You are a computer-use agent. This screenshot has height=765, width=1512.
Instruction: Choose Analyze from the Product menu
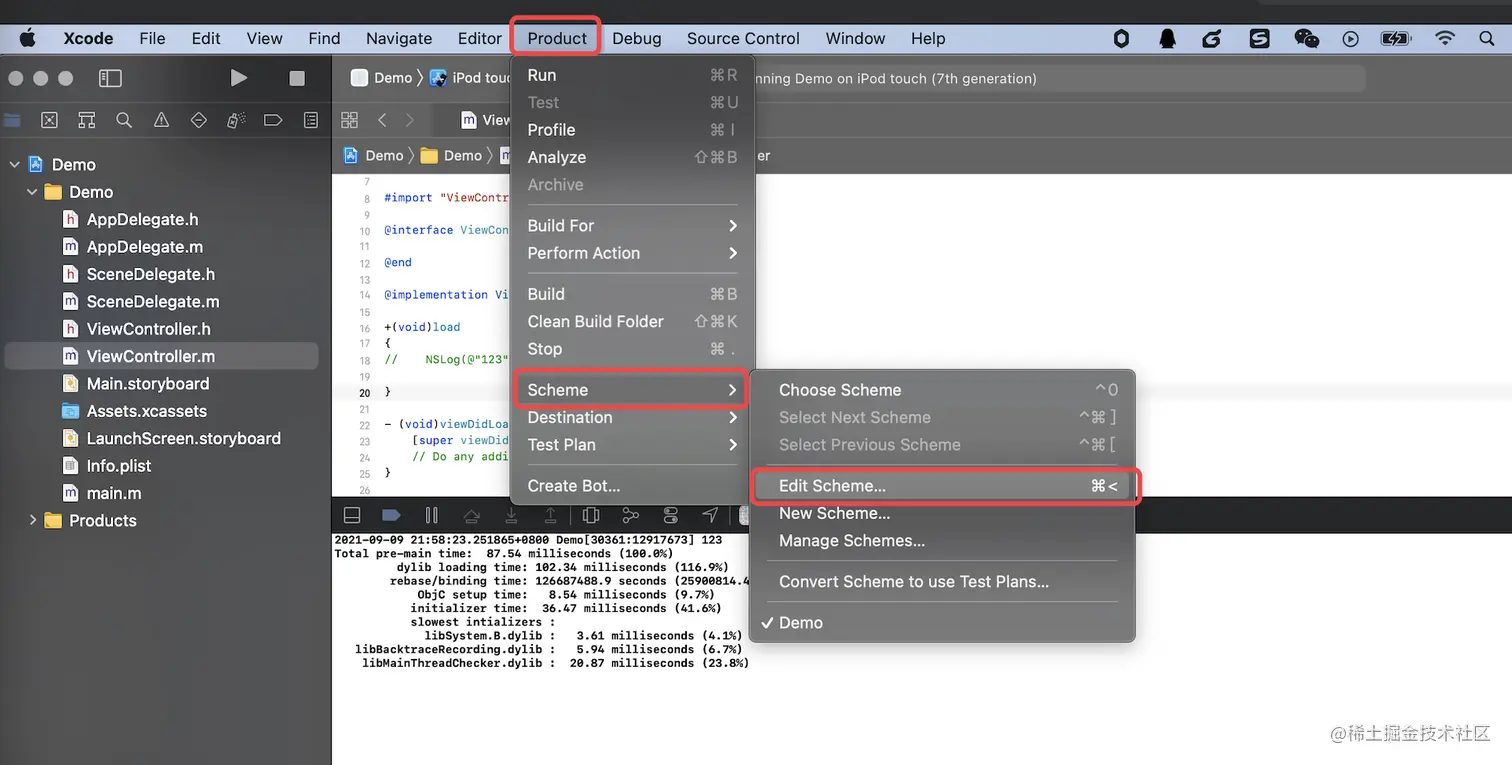(x=632, y=157)
